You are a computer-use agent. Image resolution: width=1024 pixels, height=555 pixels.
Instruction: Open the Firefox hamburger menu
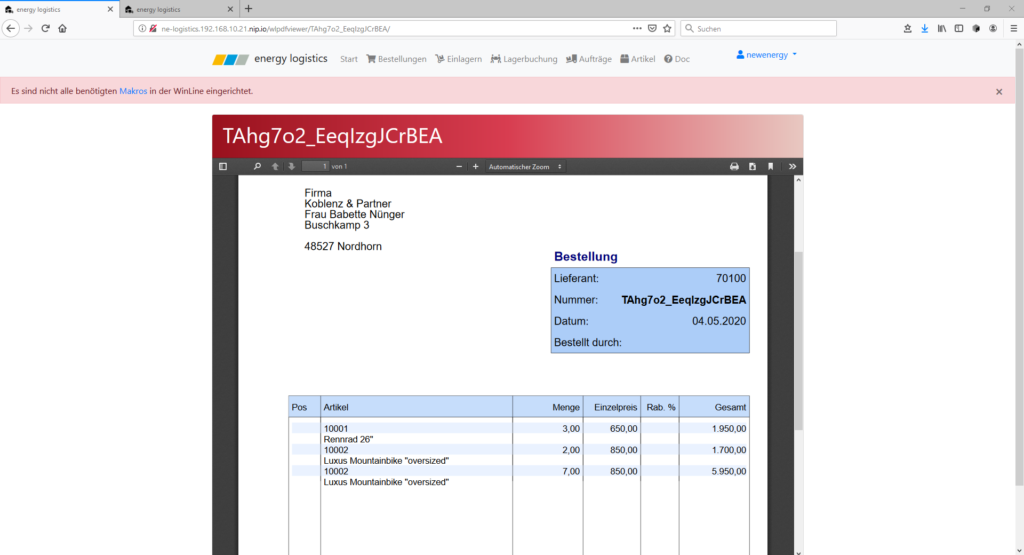tap(1014, 28)
